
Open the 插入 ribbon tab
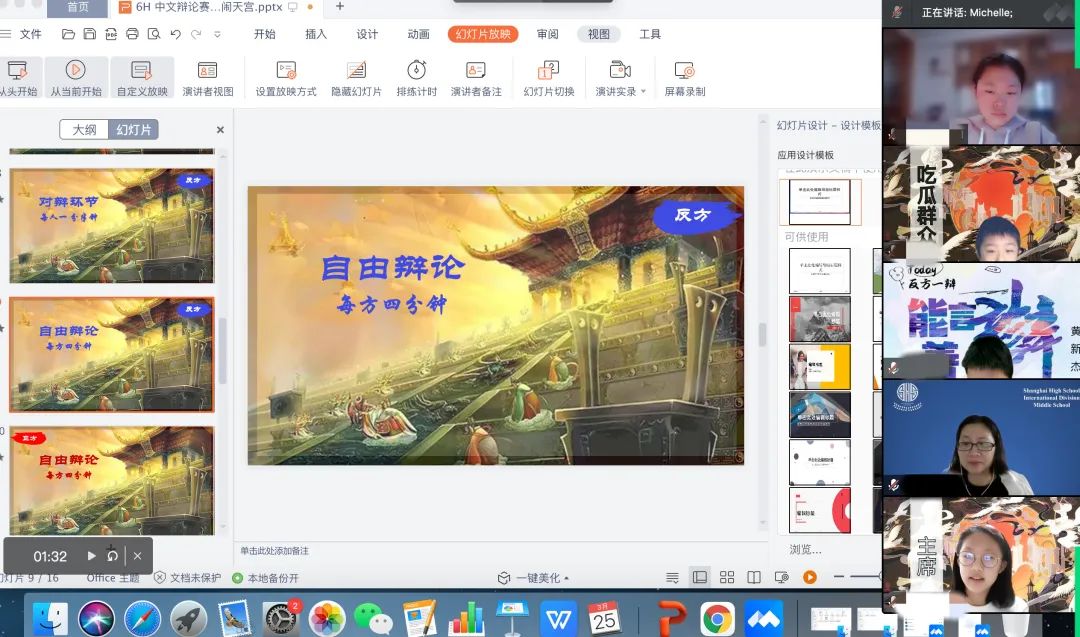pos(315,34)
